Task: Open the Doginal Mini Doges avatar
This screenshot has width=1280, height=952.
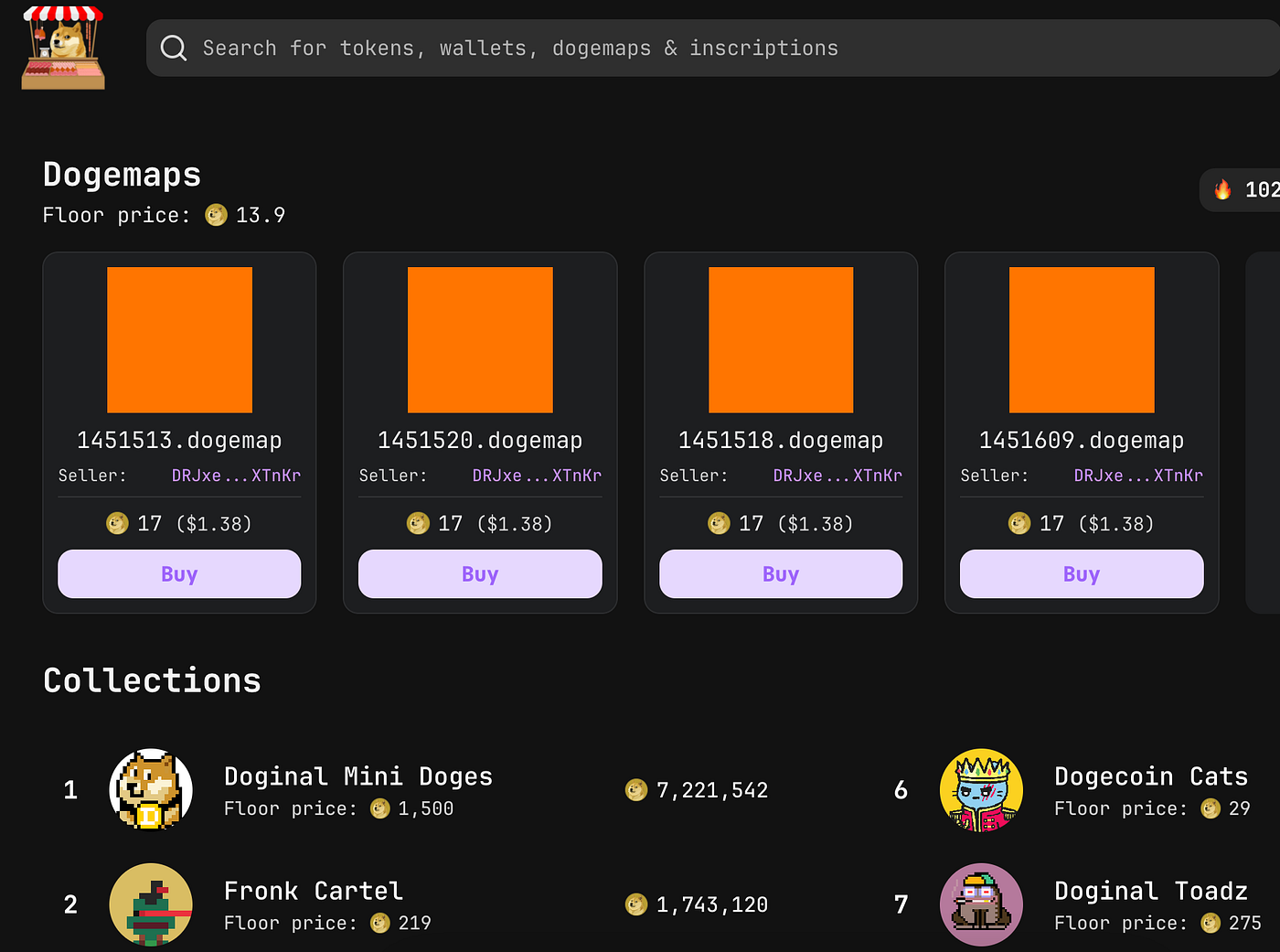Action: 151,790
